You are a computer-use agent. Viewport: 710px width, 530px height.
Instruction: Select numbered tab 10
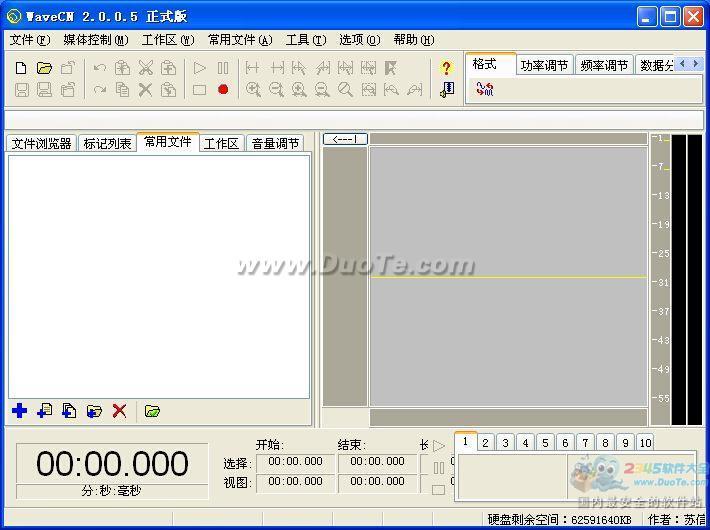(646, 443)
